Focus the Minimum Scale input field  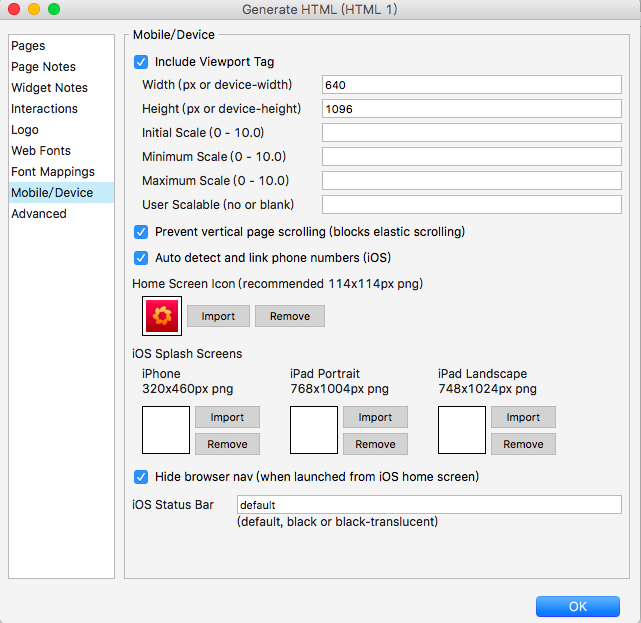472,157
